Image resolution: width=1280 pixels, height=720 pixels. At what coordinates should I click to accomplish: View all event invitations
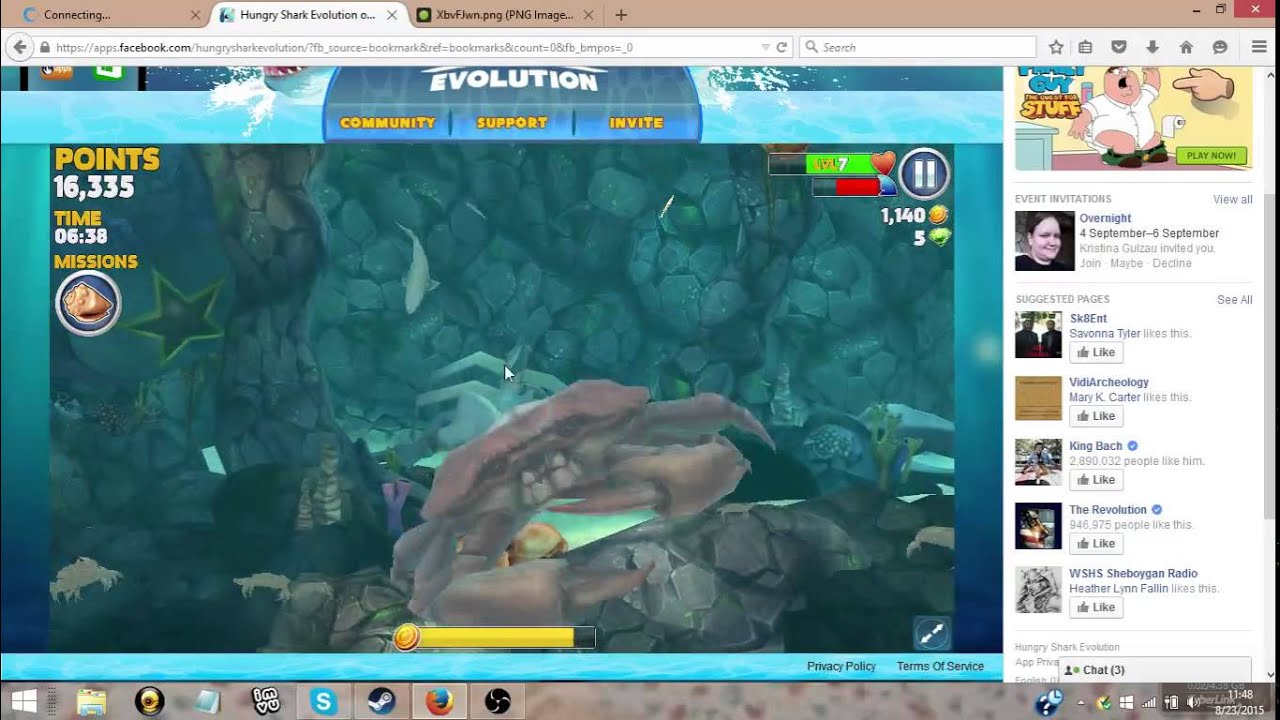[x=1232, y=199]
